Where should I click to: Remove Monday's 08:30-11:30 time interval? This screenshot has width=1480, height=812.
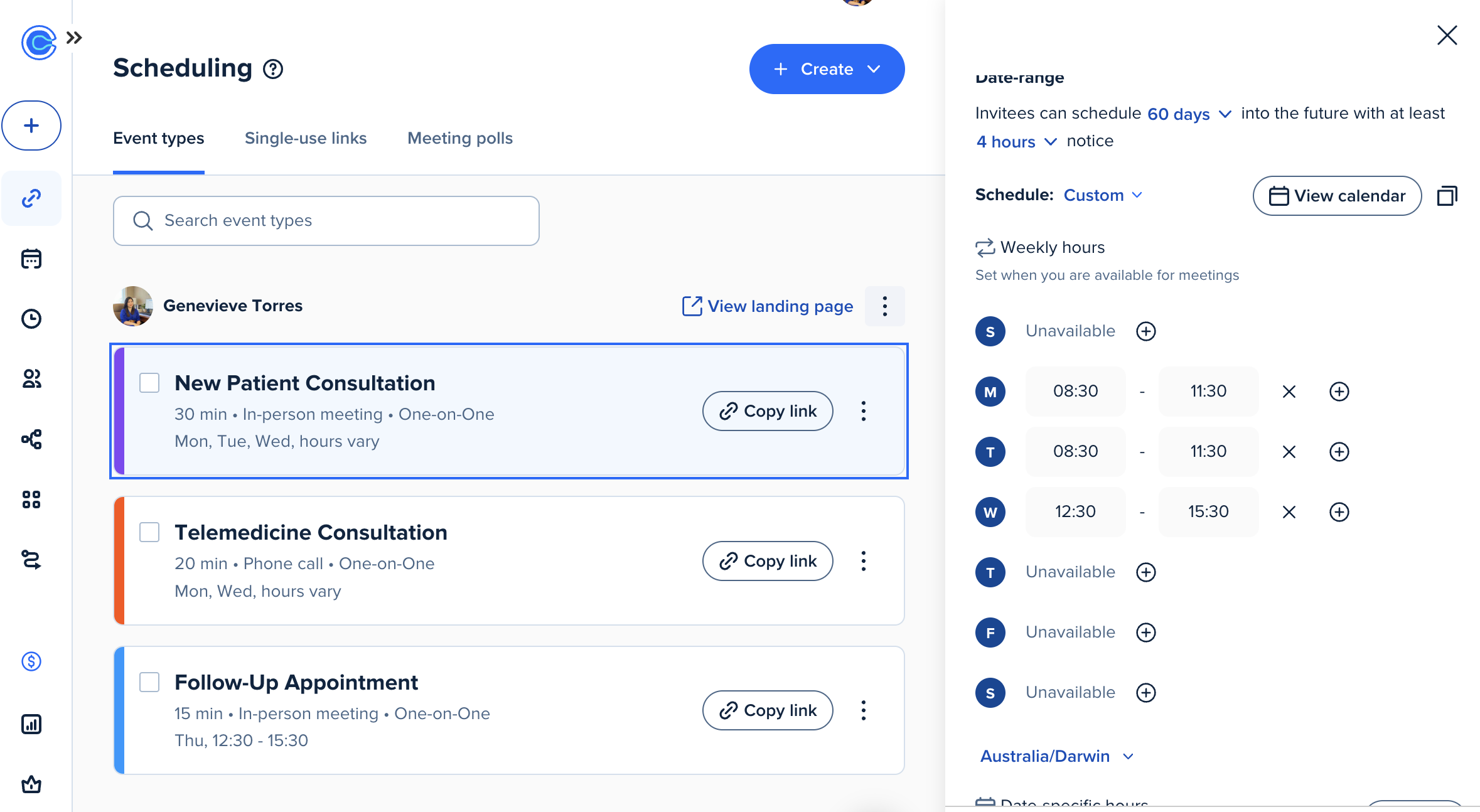[1289, 392]
